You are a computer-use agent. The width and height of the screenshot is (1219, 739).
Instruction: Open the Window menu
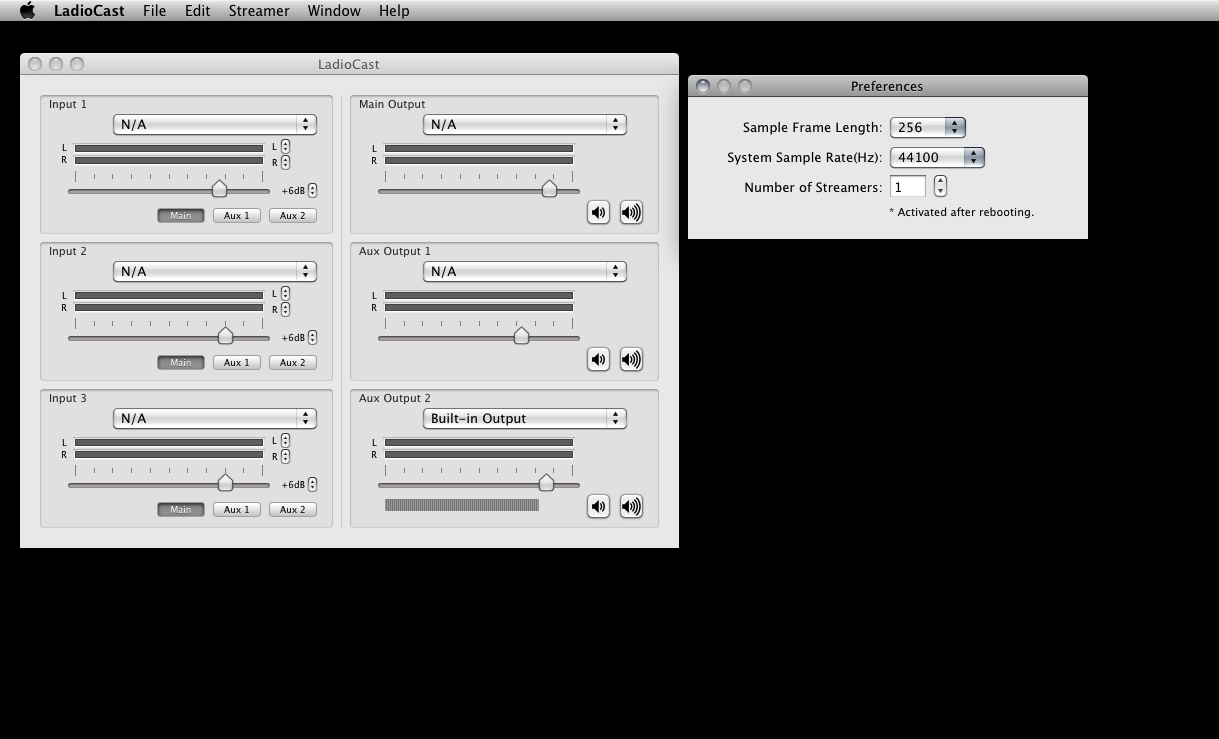(334, 11)
